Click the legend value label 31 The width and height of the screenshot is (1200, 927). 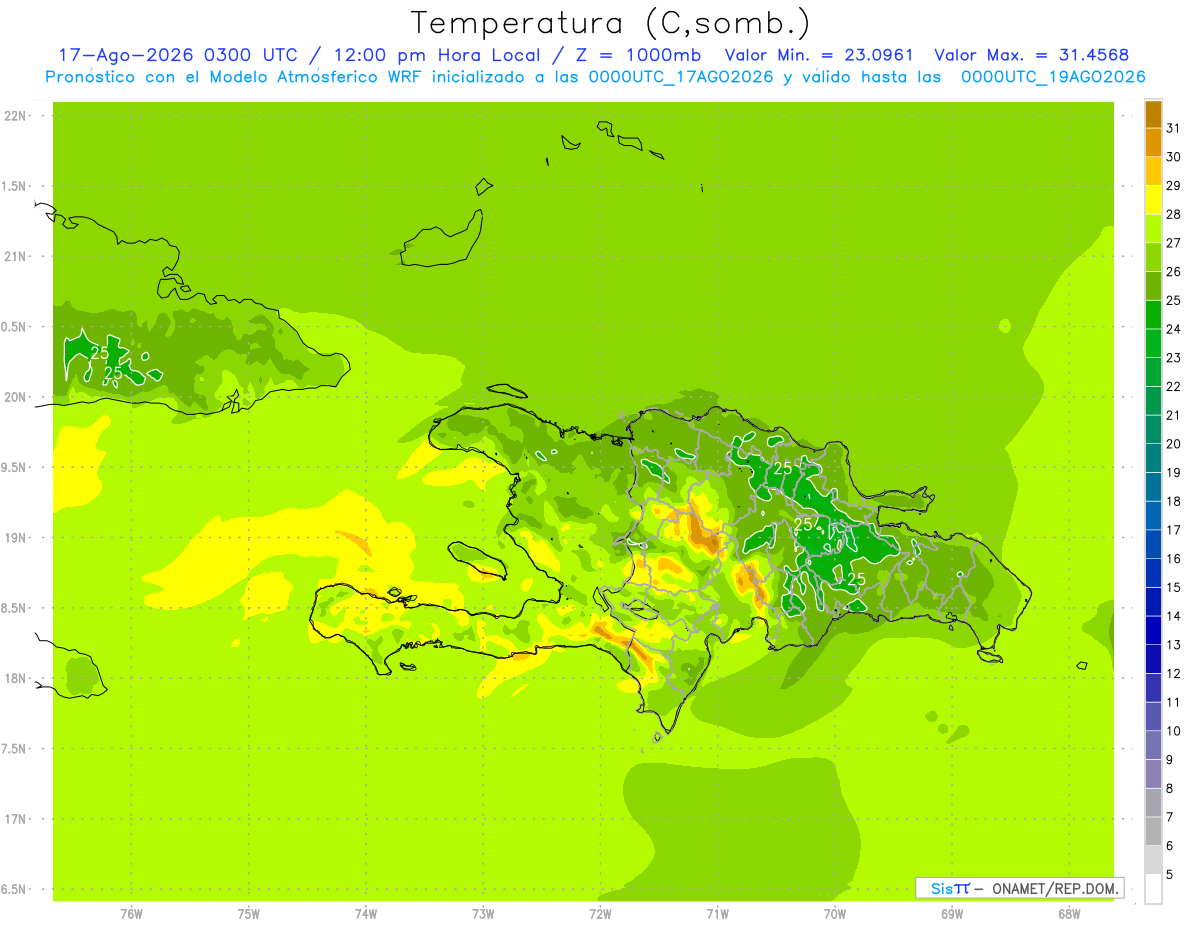1174,128
